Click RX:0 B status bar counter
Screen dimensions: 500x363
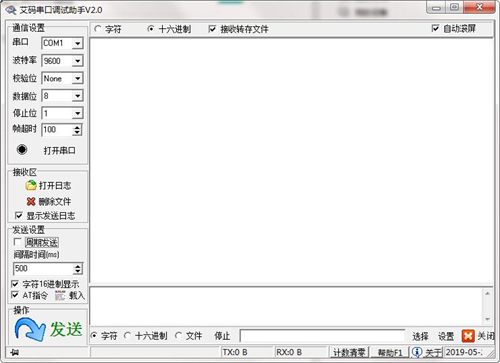click(x=289, y=352)
